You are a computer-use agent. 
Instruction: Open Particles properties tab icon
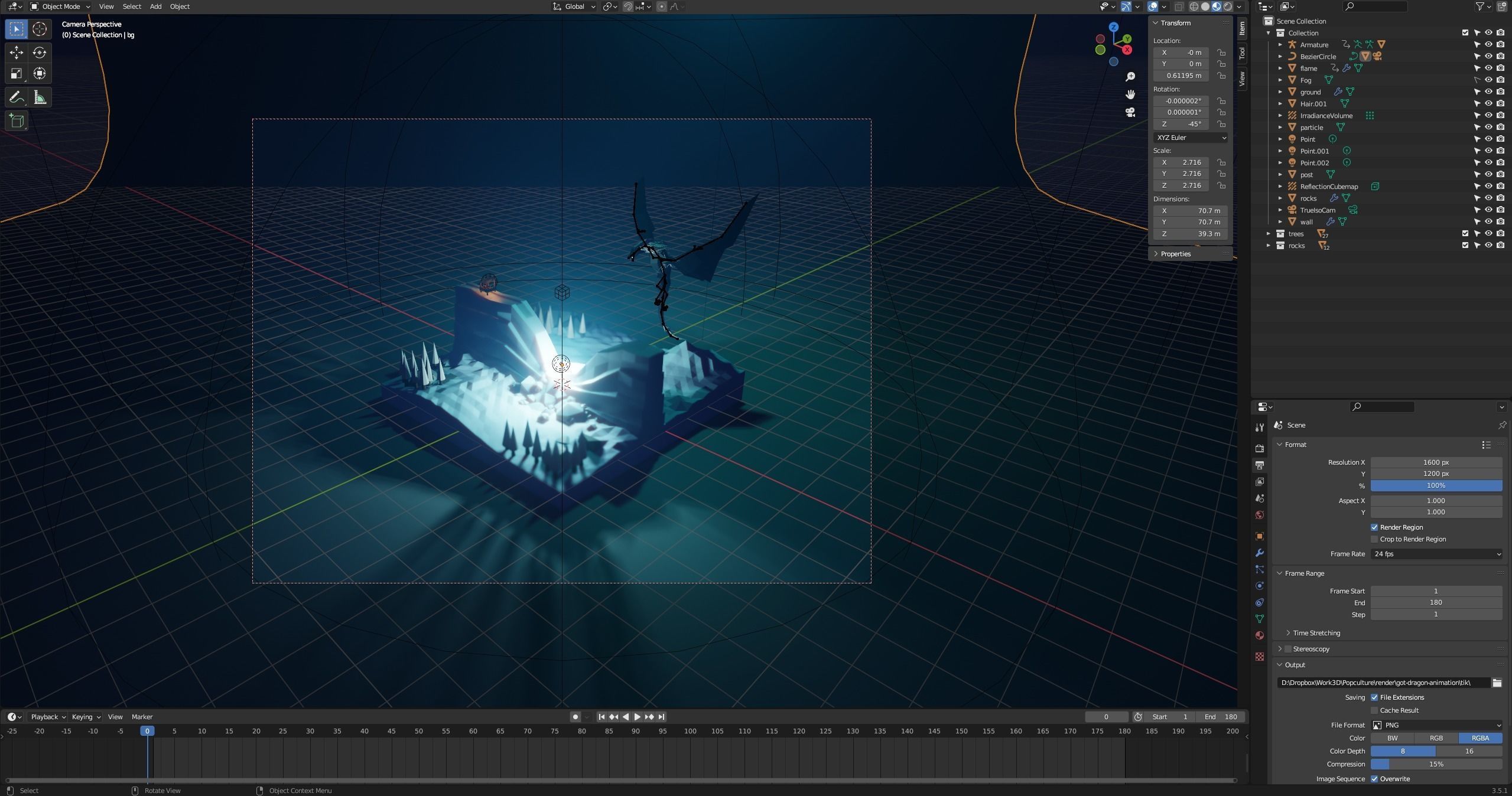[x=1260, y=569]
